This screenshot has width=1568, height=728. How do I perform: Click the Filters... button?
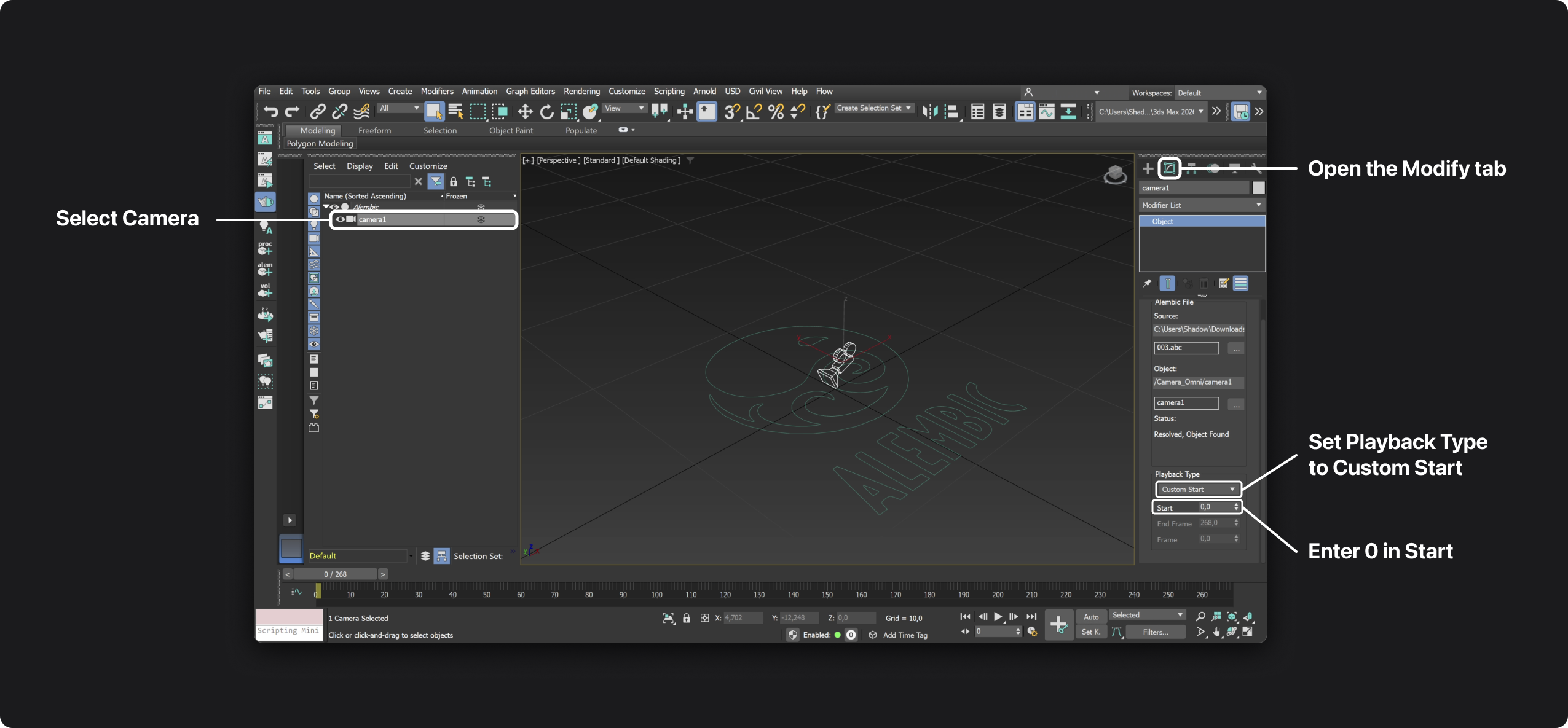pyautogui.click(x=1155, y=632)
